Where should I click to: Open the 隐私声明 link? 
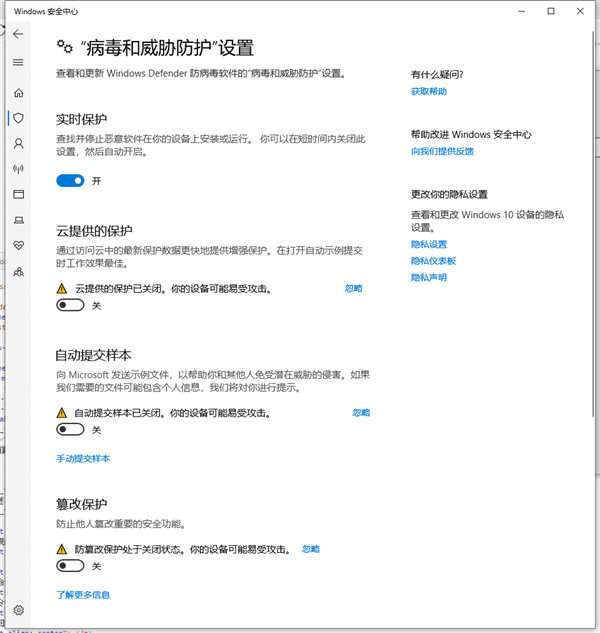click(429, 277)
